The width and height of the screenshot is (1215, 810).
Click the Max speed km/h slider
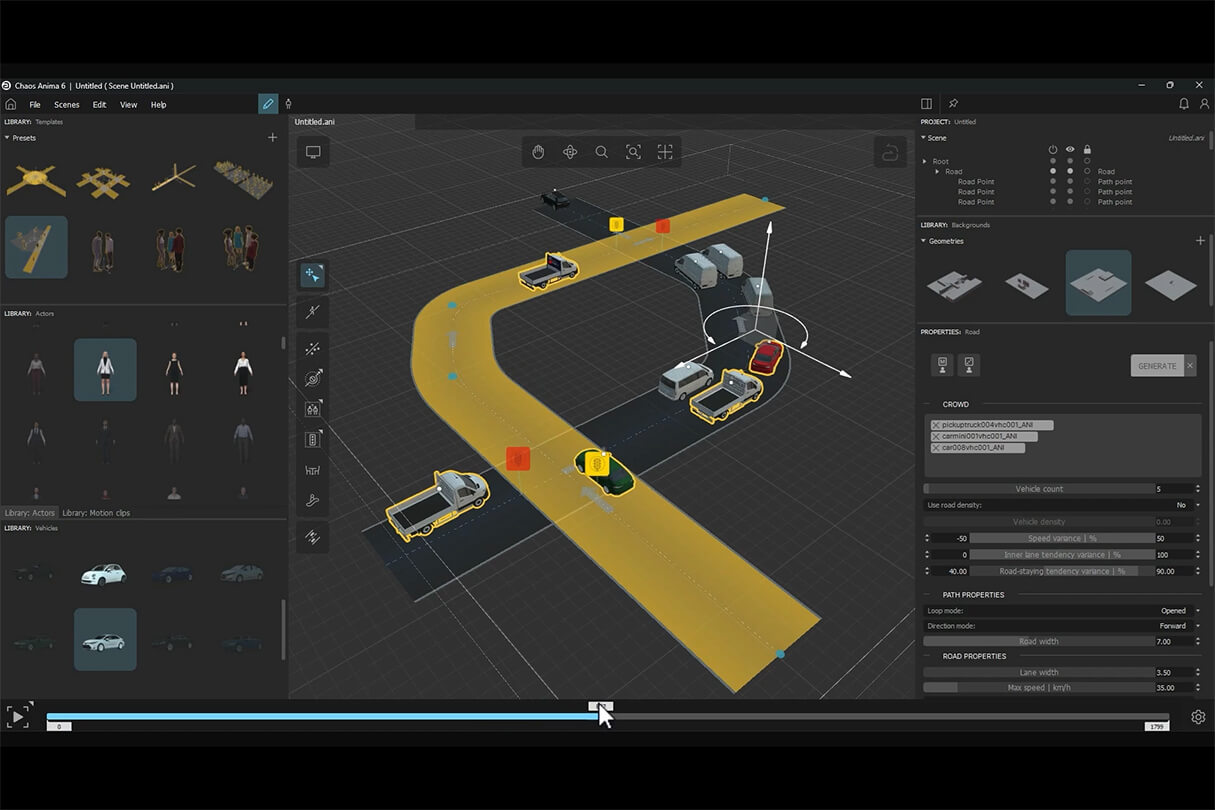(x=1039, y=688)
